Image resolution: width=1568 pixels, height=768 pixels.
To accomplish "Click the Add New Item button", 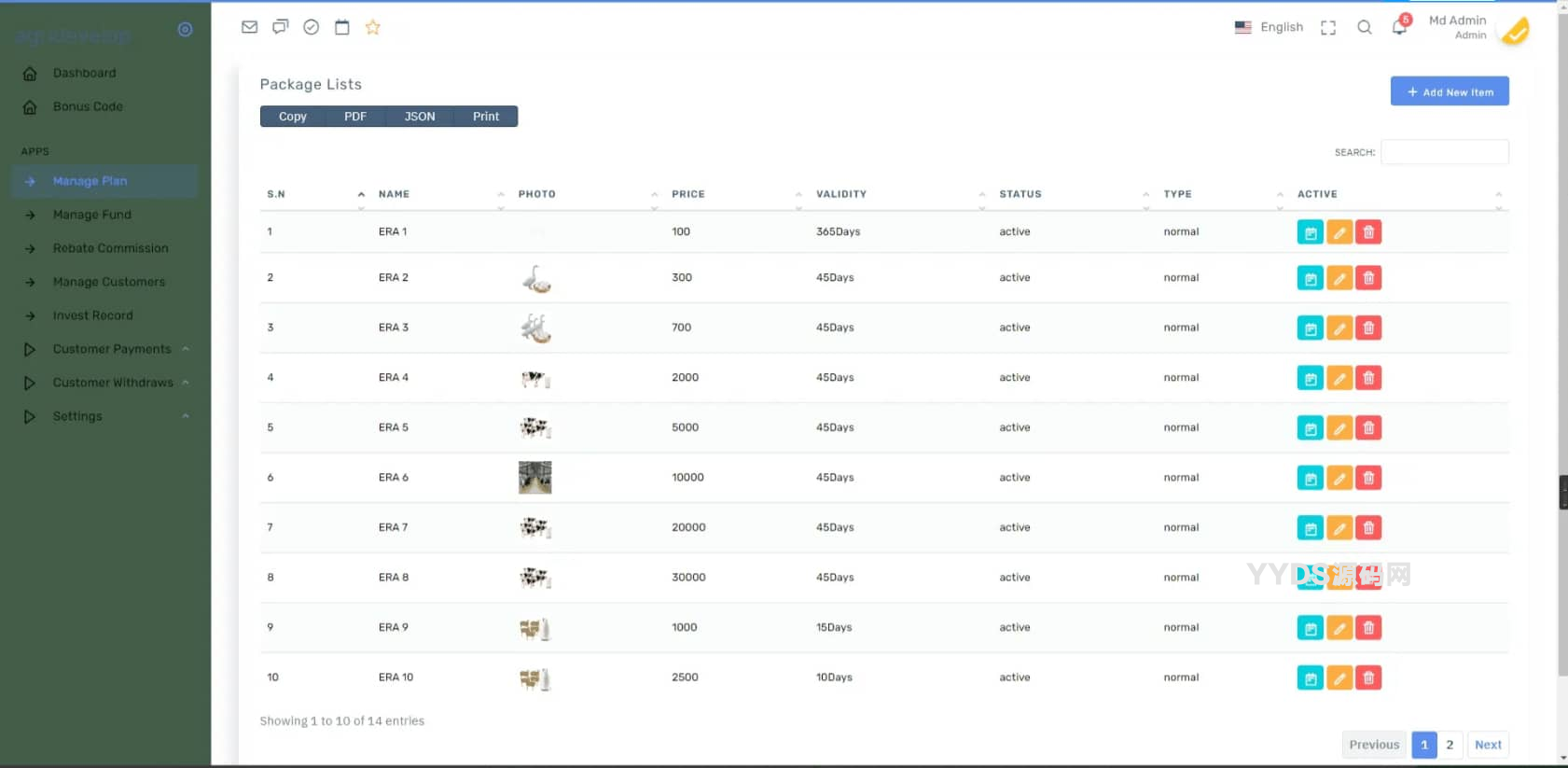I will pyautogui.click(x=1450, y=91).
